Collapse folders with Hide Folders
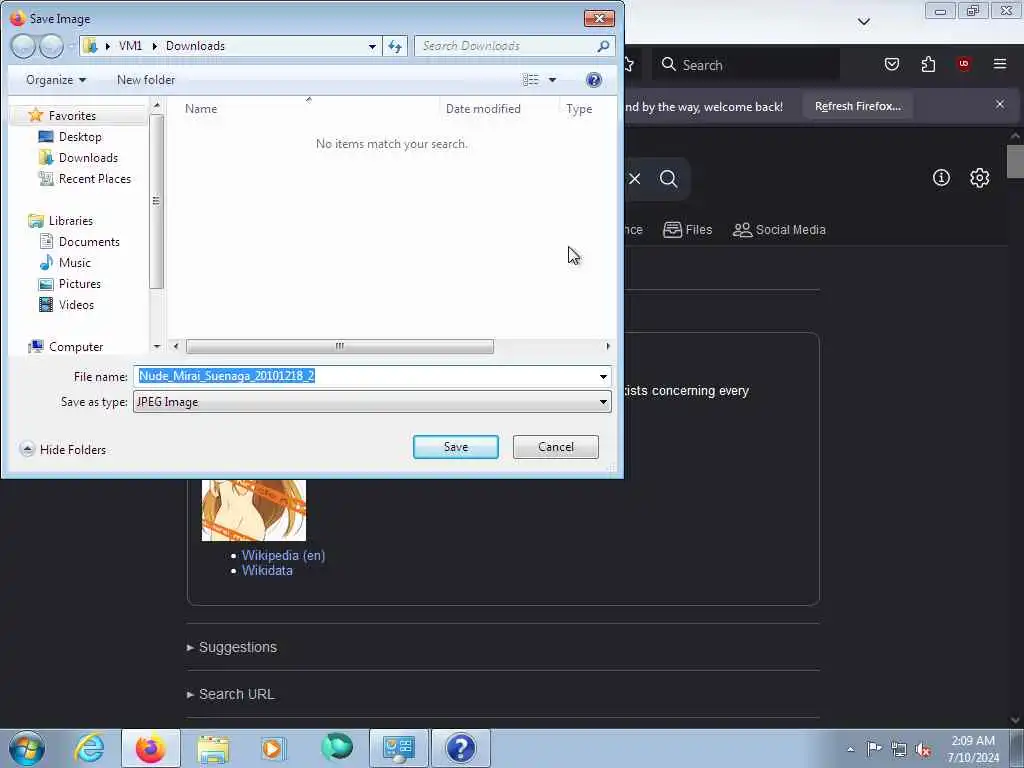 63,449
